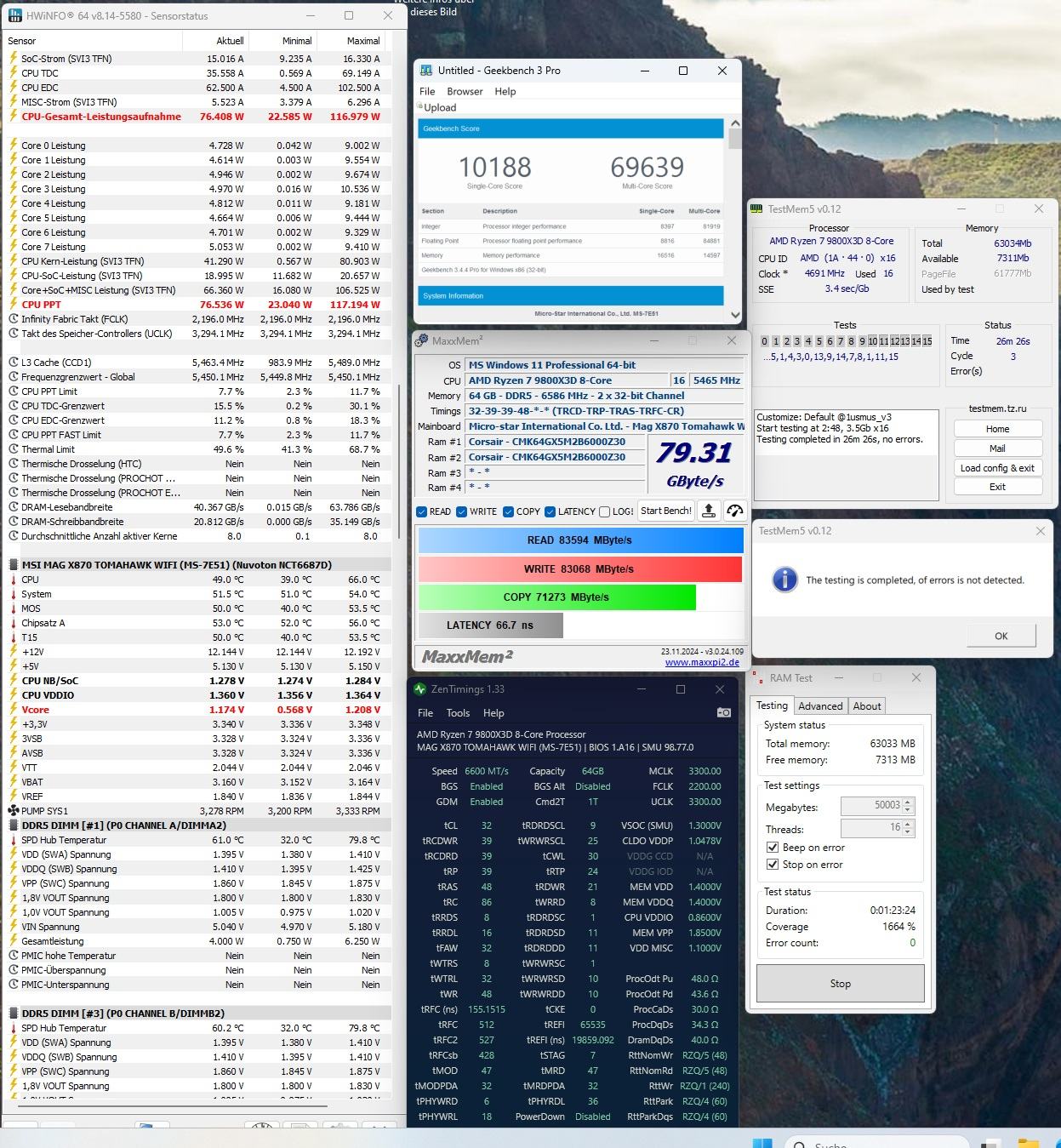Click the Exit button in TestMem5
The height and width of the screenshot is (1148, 1061).
point(998,487)
